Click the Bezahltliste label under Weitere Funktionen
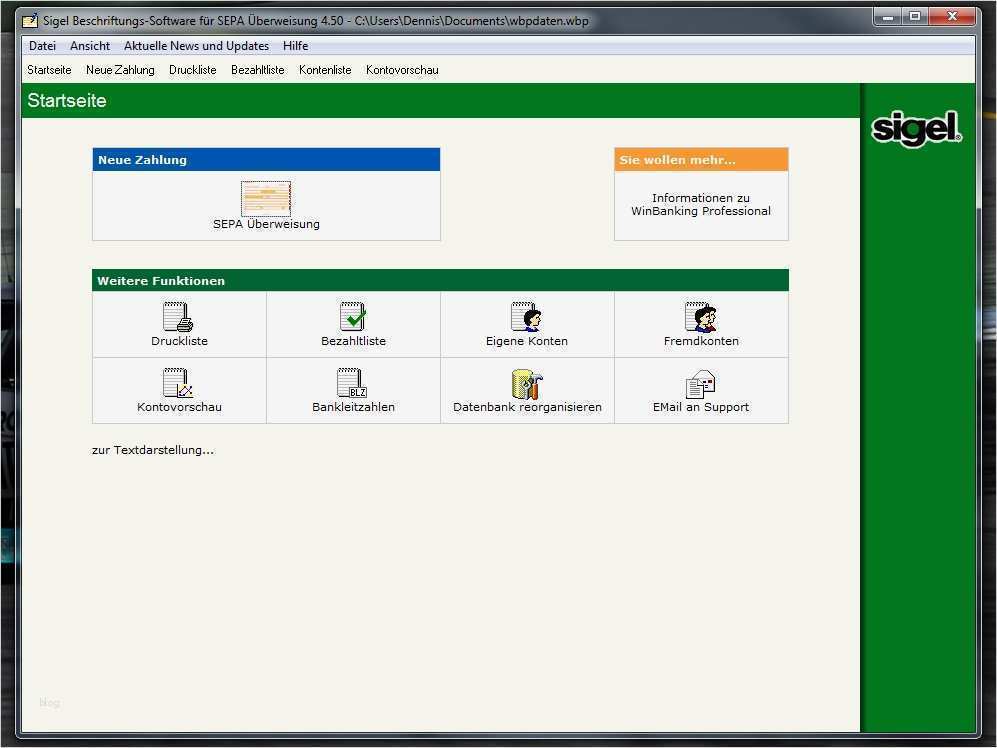Viewport: 997px width, 748px height. (353, 341)
